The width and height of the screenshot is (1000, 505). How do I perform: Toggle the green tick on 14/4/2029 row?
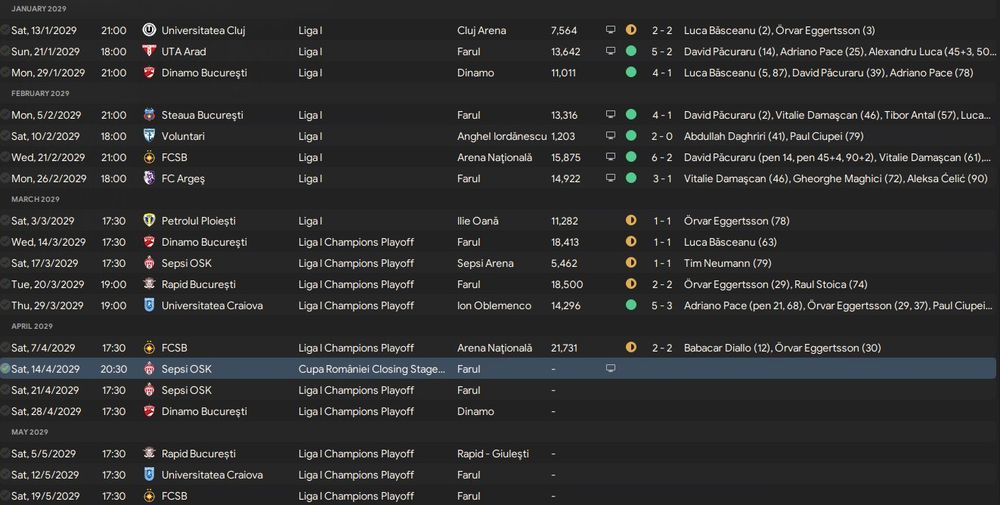point(5,369)
